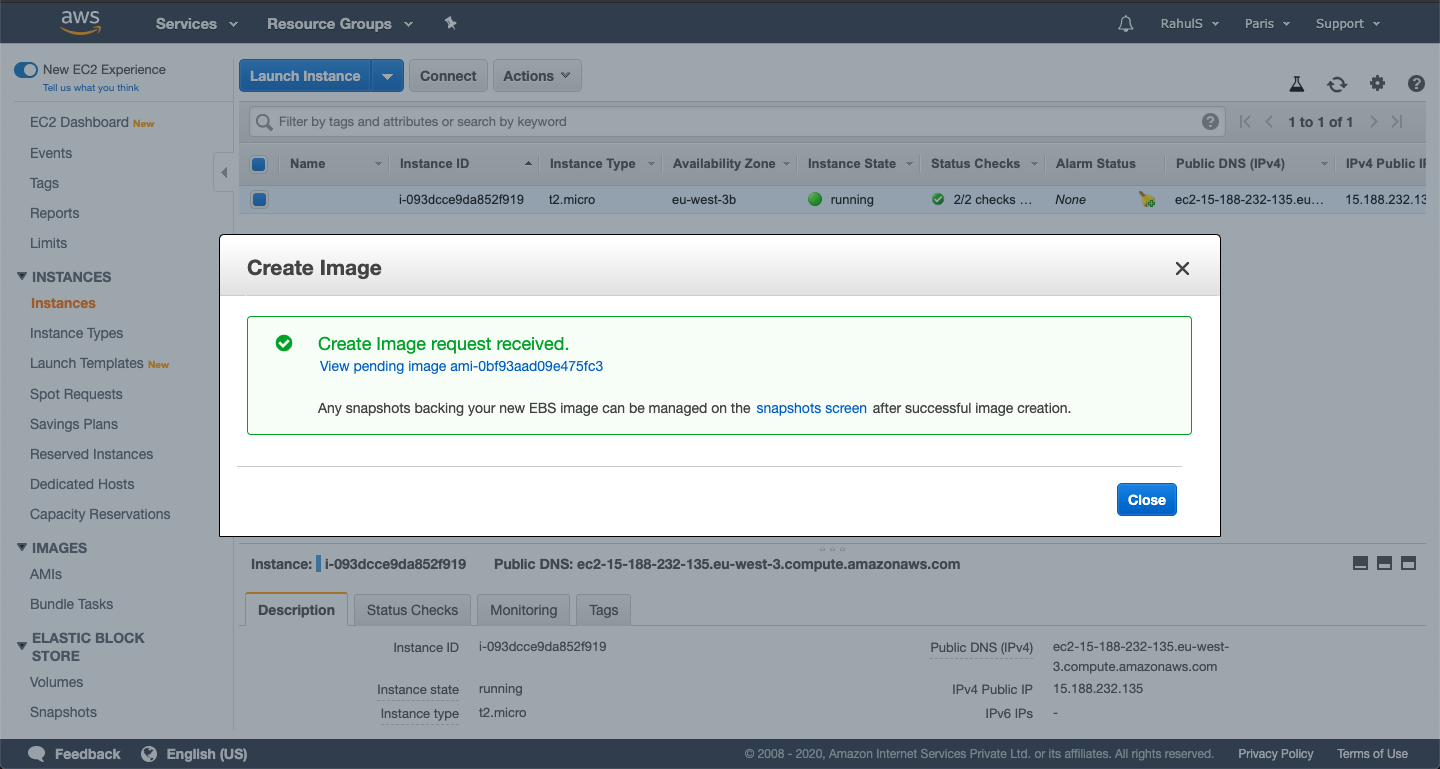View pending image ami-0bf93aad09e475fc3
Viewport: 1440px width, 769px height.
pyautogui.click(x=461, y=366)
